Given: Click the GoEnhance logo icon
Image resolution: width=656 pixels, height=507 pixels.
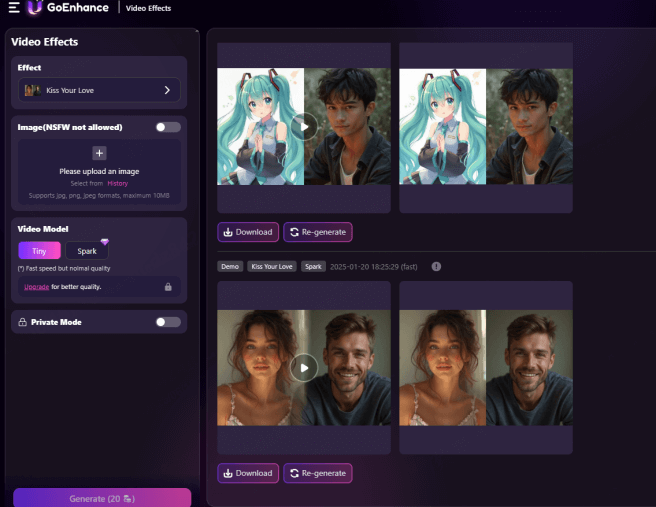Looking at the screenshot, I should [x=35, y=8].
